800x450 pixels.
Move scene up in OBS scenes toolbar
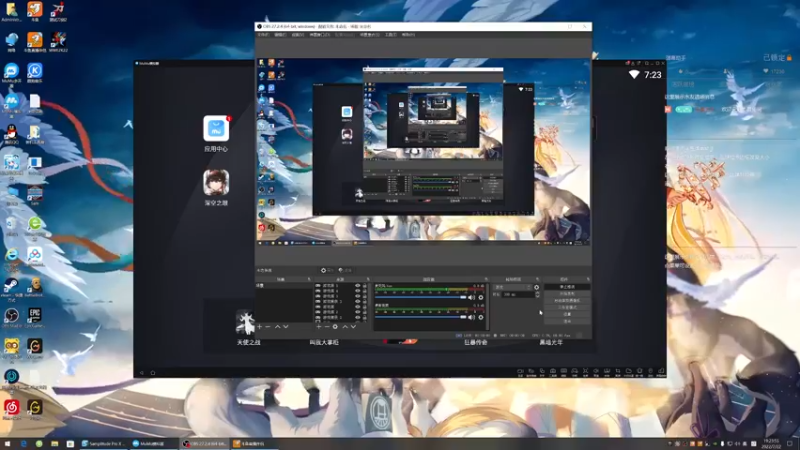(278, 327)
